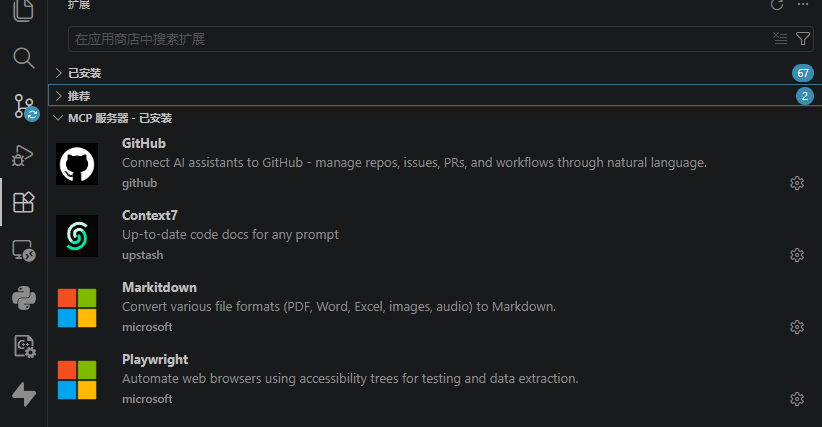Open the Python view in activity bar
This screenshot has width=822, height=427.
coord(23,298)
